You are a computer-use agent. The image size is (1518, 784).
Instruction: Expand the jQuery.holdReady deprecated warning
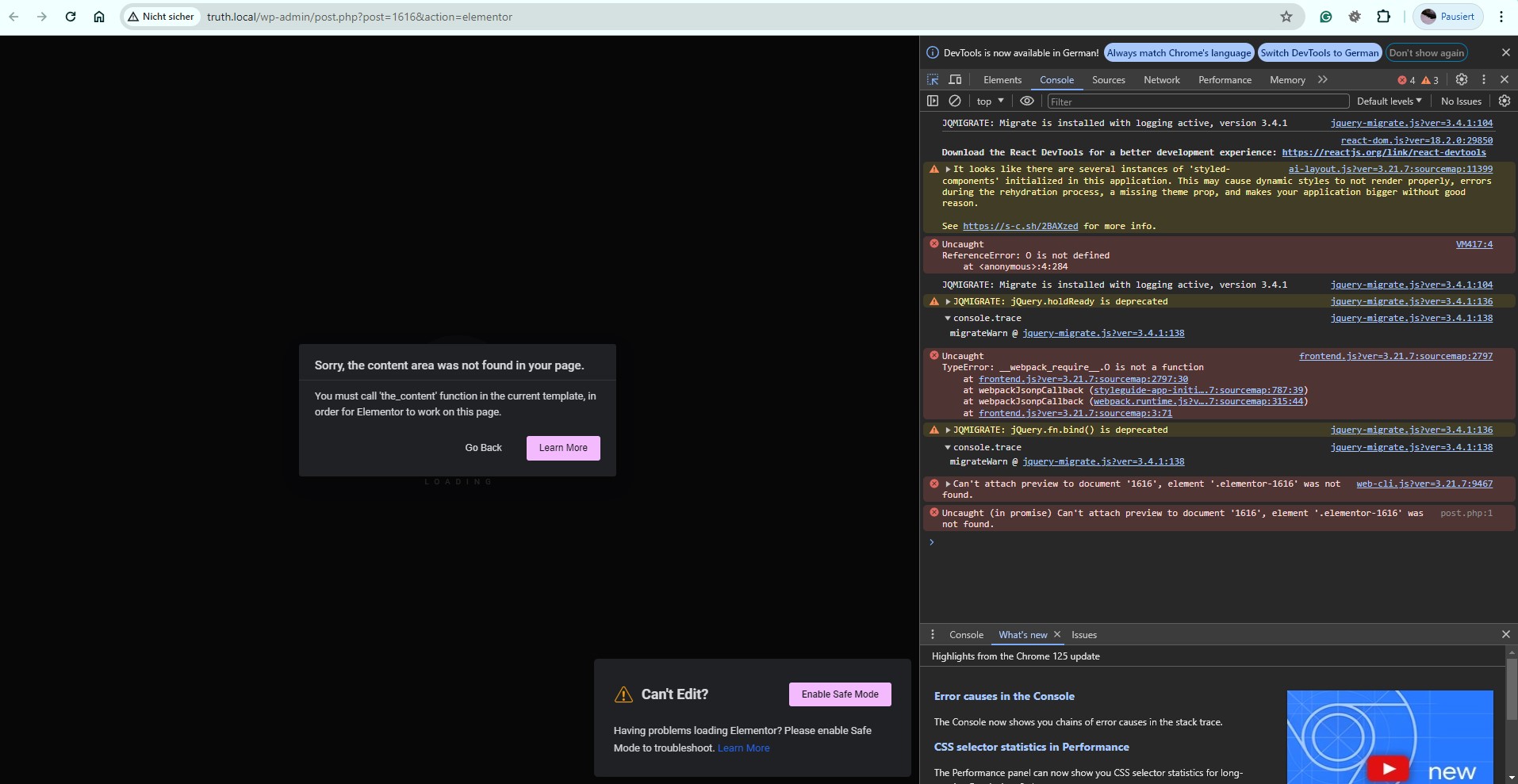(x=948, y=301)
